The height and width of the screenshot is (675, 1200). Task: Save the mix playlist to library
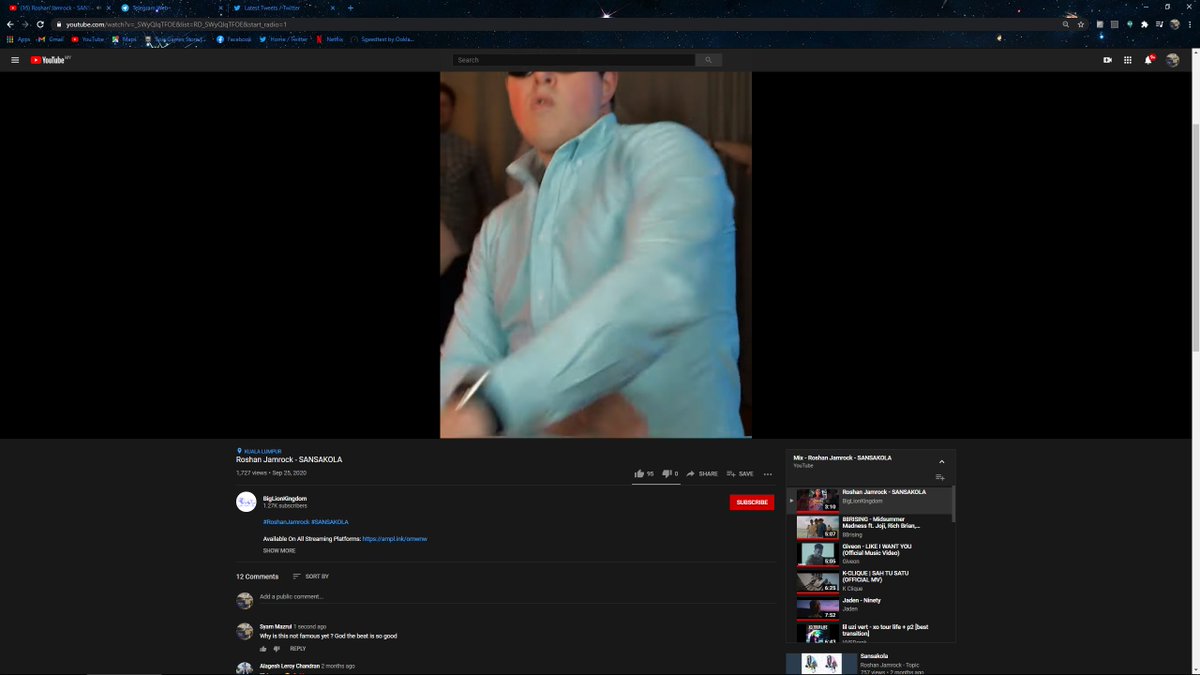coord(939,478)
